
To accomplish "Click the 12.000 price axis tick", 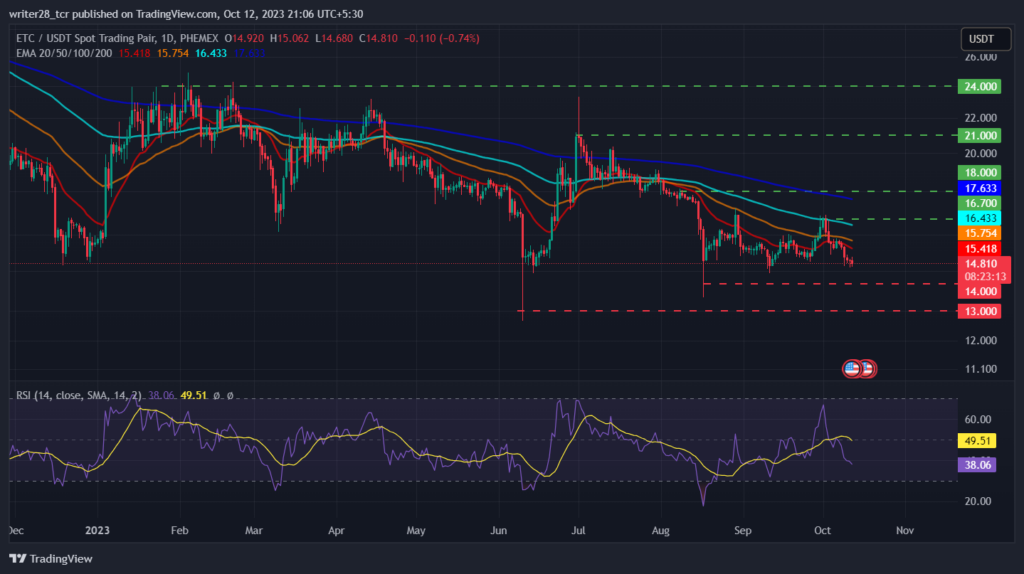I will coord(981,340).
